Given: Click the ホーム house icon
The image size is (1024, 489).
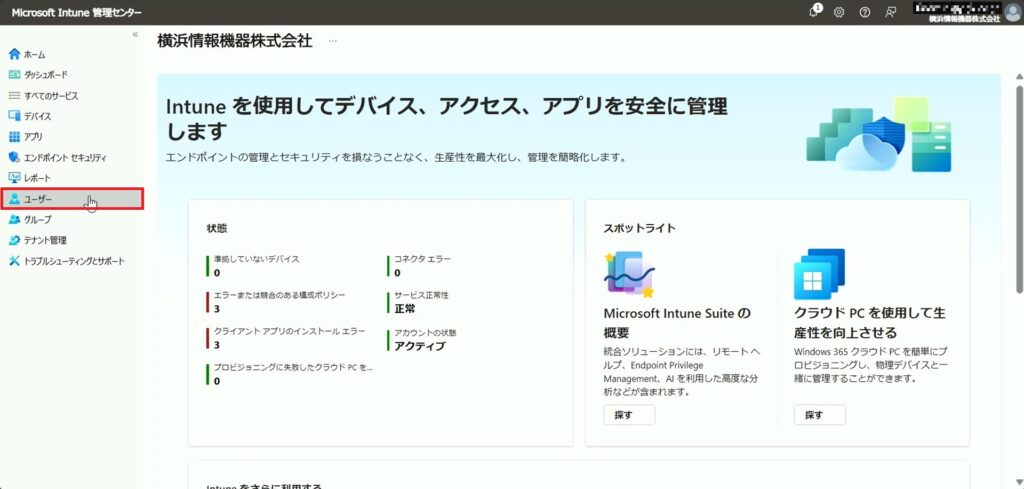Looking at the screenshot, I should 14,54.
